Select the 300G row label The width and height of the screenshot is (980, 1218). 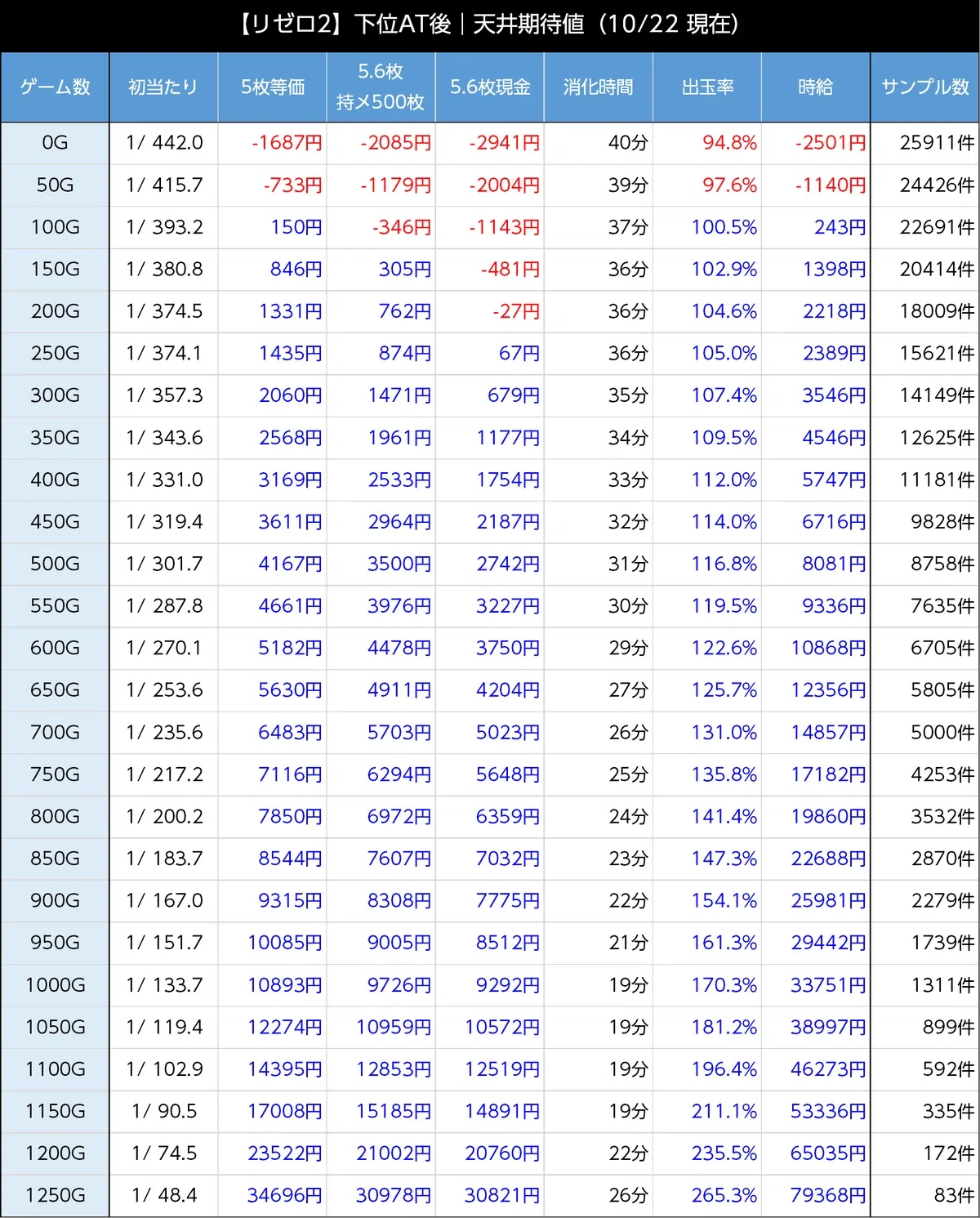pos(55,395)
